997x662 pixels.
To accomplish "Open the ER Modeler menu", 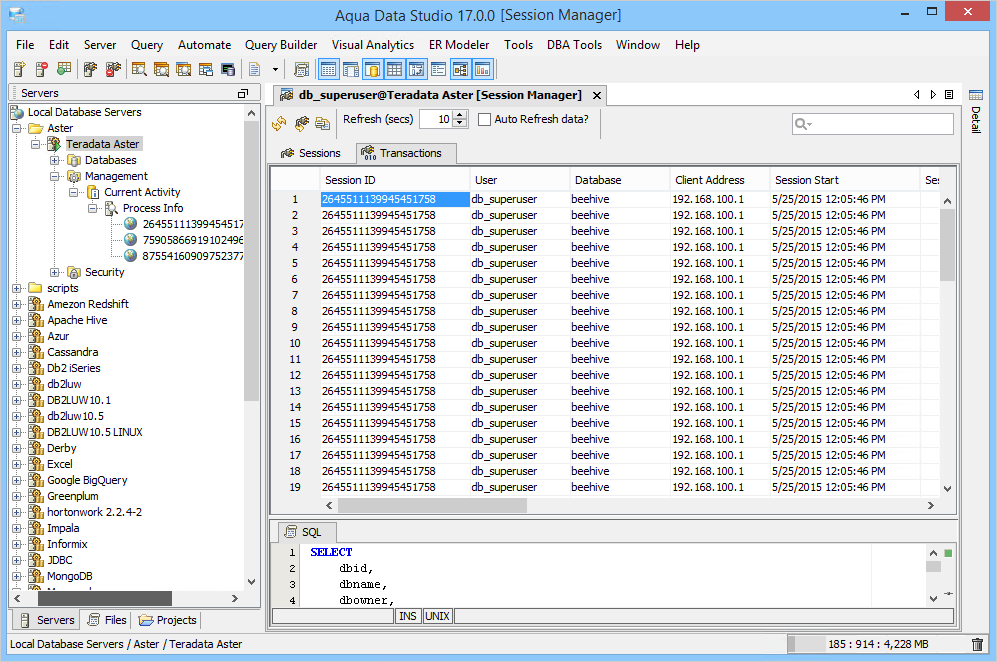I will click(x=459, y=45).
